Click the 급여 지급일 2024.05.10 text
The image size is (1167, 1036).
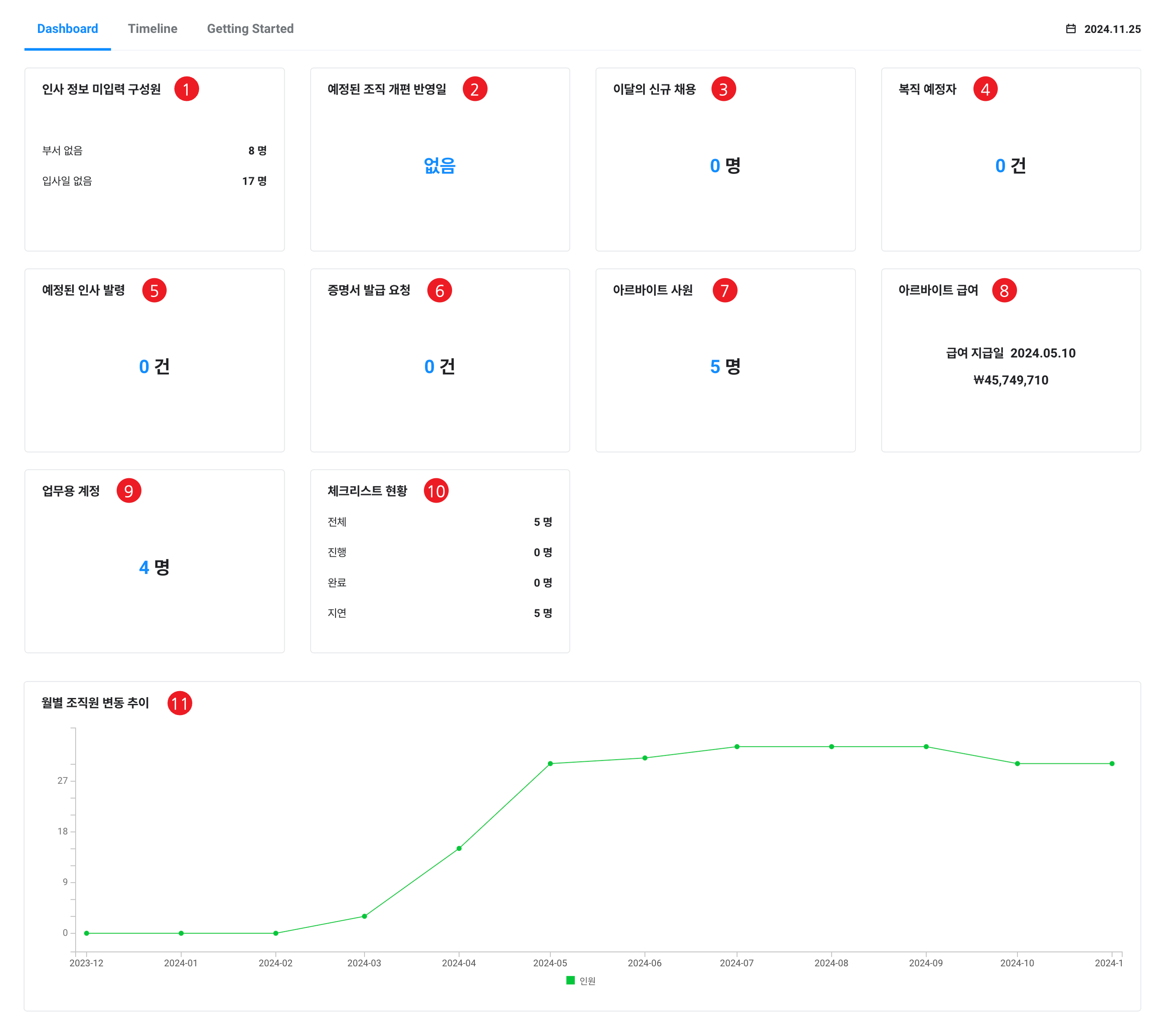pyautogui.click(x=1011, y=353)
